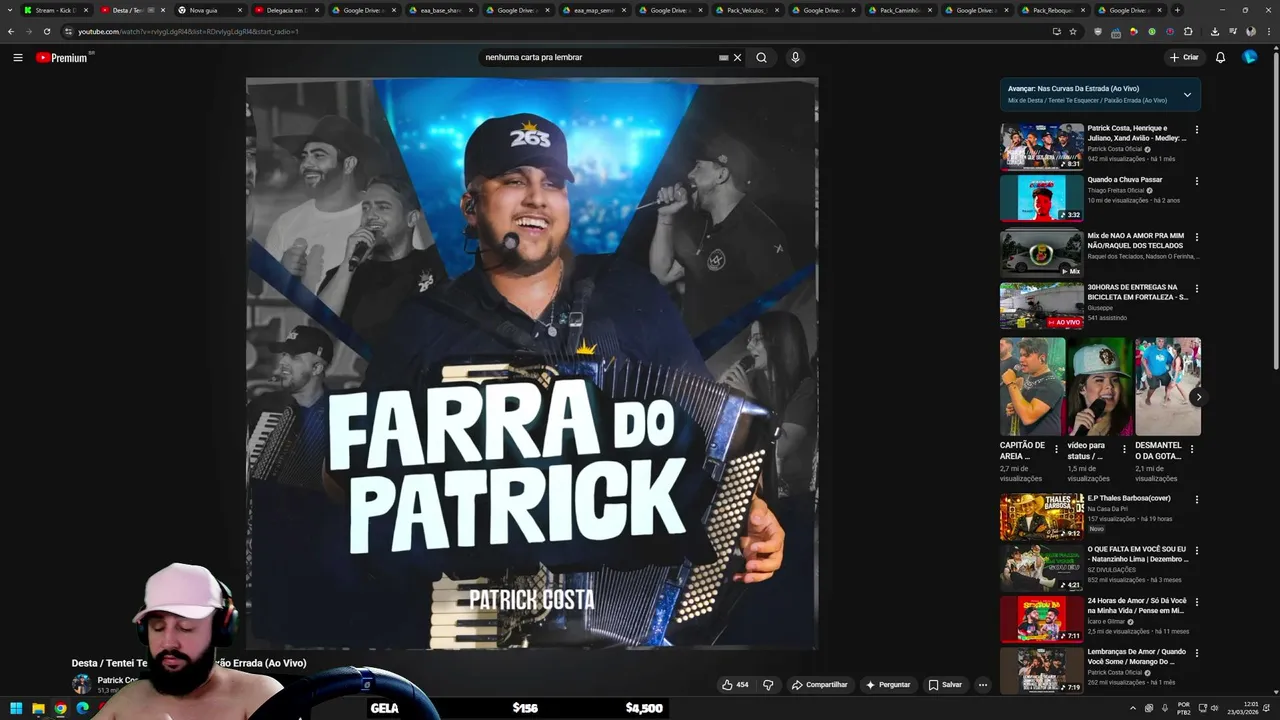Open the YouTube account avatar menu

point(1249,57)
